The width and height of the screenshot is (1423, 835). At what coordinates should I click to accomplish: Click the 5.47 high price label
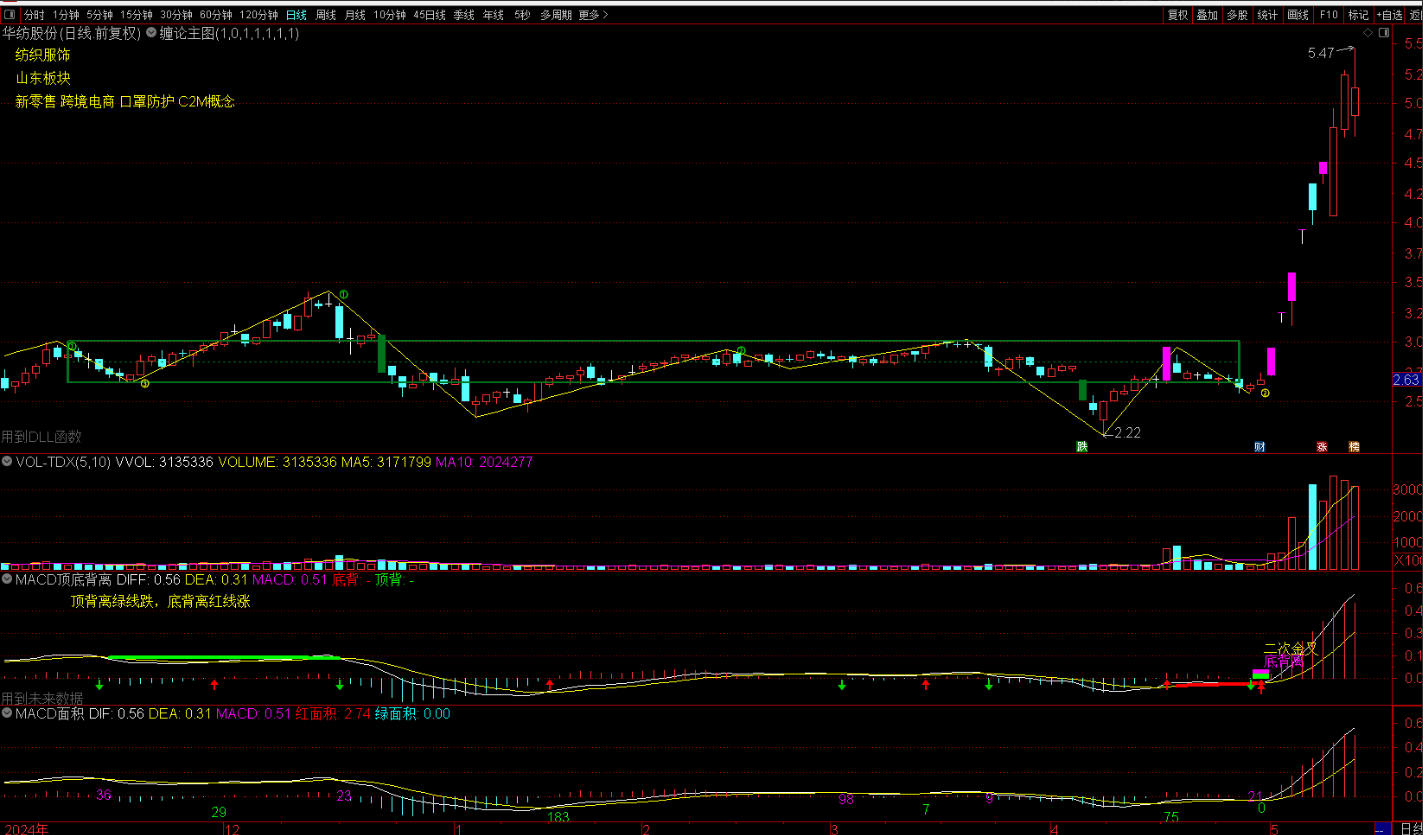(x=1320, y=53)
